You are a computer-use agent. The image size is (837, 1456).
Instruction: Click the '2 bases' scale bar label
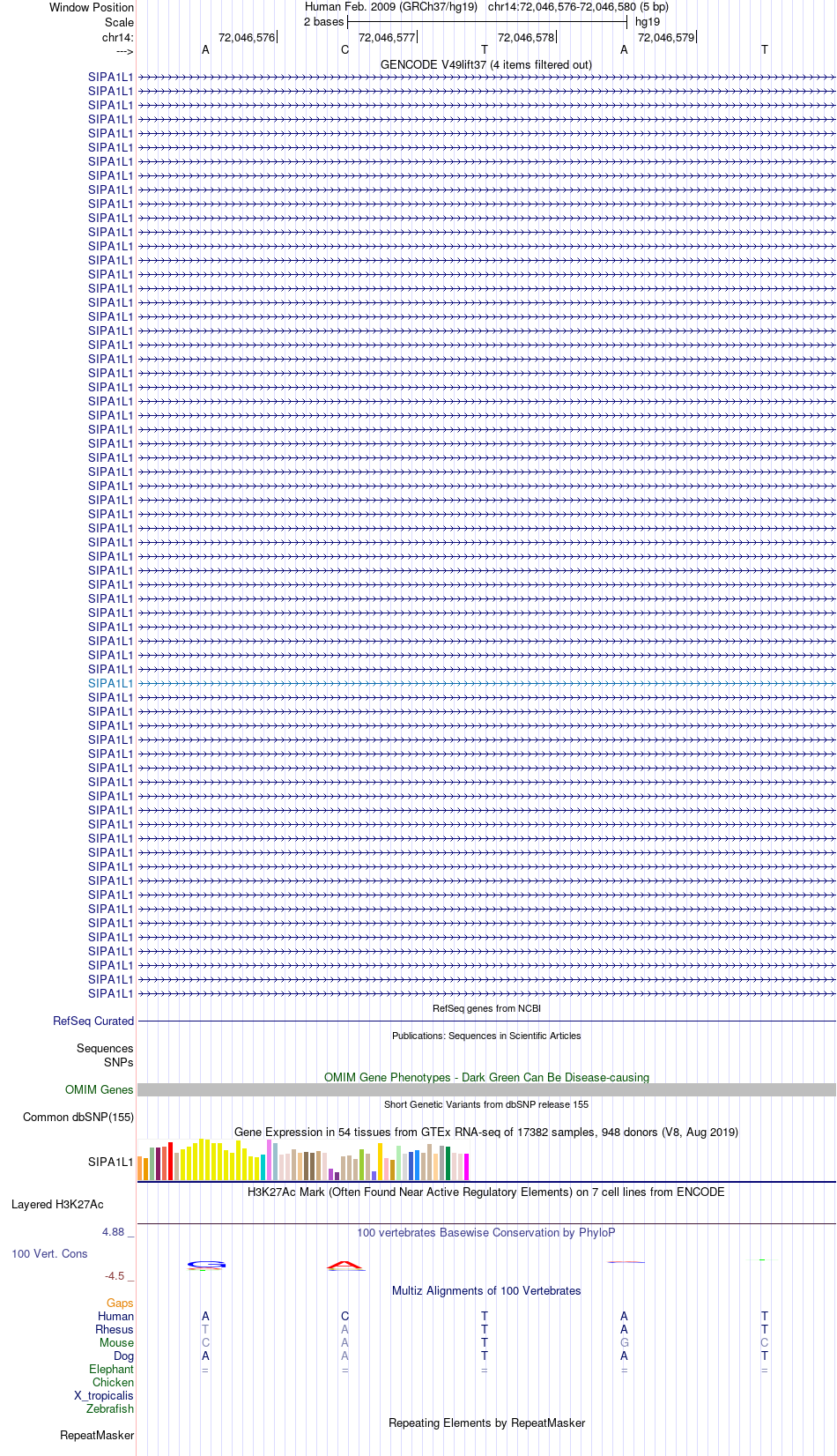point(323,21)
